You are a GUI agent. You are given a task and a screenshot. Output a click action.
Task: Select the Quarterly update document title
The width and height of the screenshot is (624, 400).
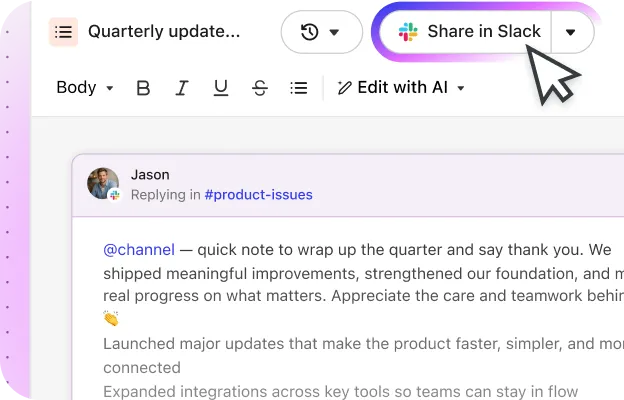(164, 32)
